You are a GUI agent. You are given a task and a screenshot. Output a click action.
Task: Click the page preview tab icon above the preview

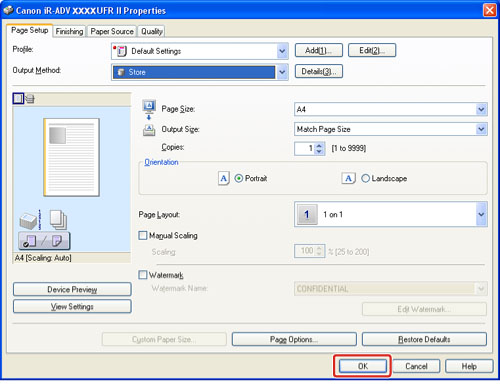click(18, 98)
